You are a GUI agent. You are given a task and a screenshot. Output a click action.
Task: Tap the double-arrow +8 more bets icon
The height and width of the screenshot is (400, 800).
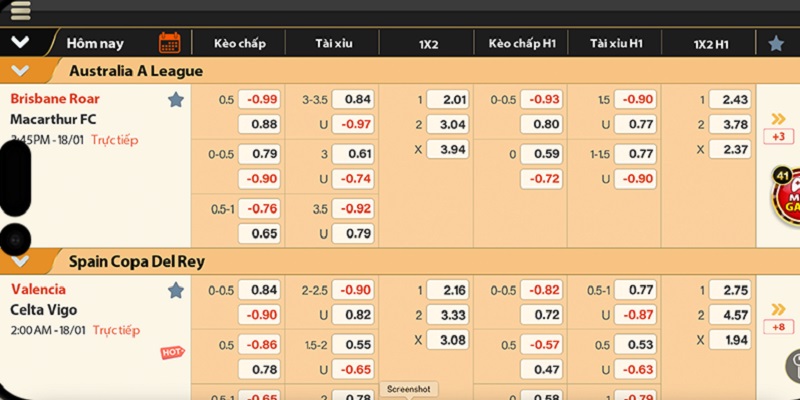(777, 320)
